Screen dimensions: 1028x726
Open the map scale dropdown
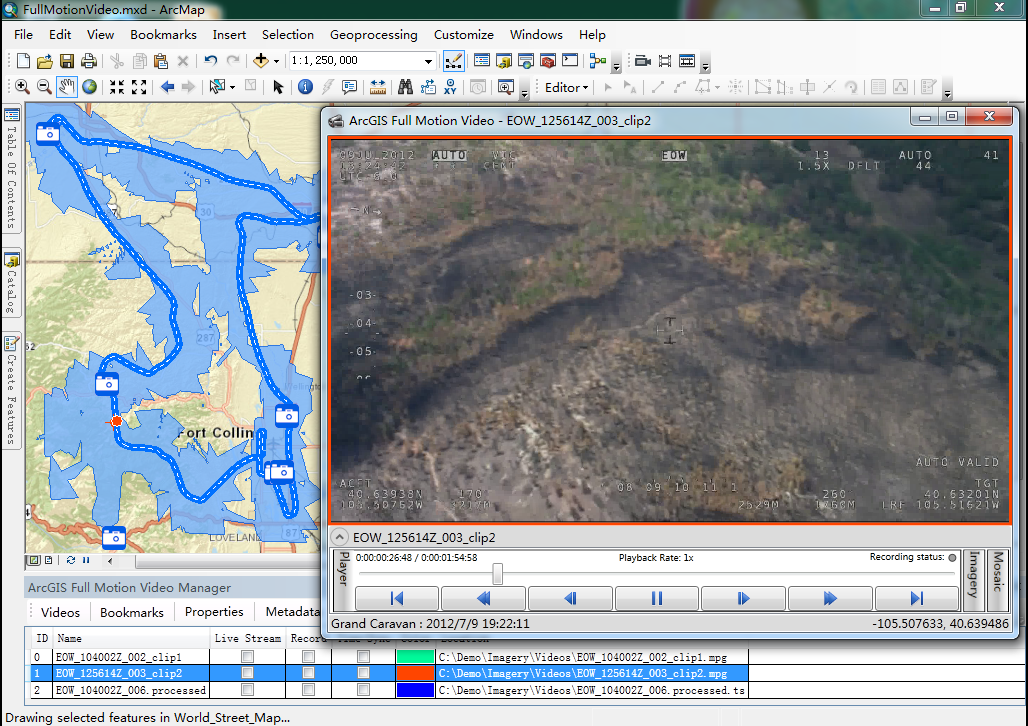[428, 61]
